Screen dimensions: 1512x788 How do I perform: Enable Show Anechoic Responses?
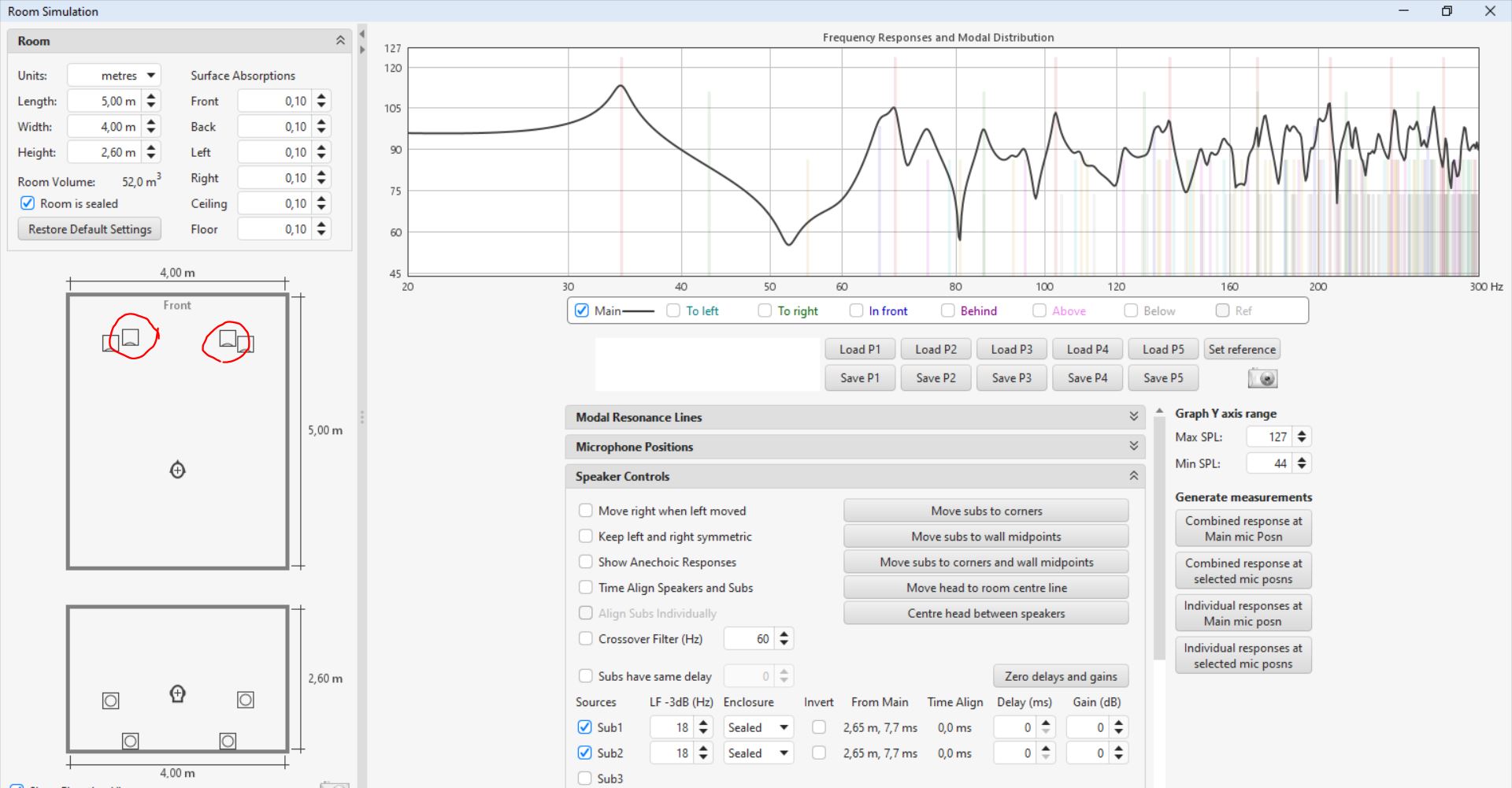tap(585, 562)
